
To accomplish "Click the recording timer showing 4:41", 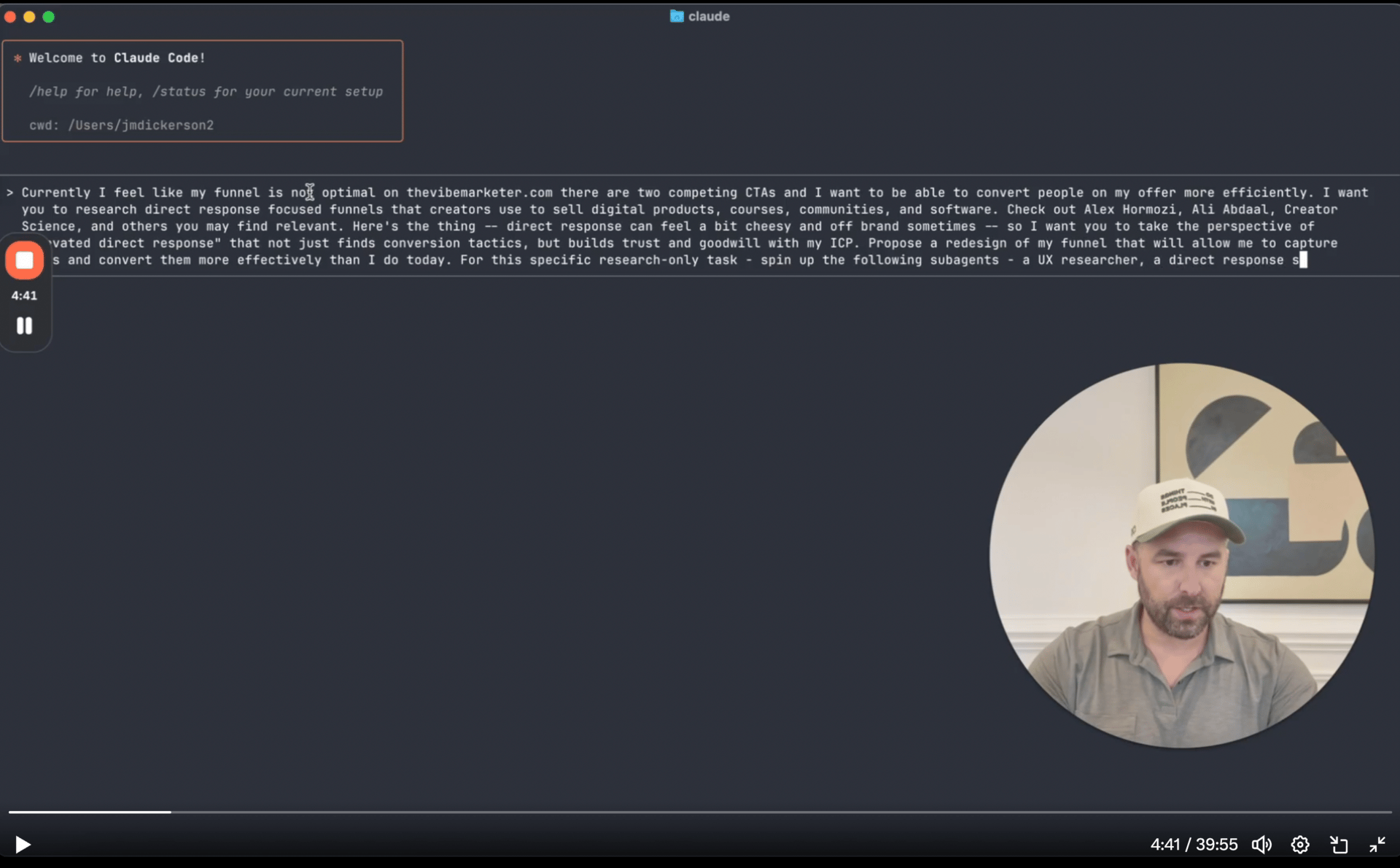I will pos(24,295).
